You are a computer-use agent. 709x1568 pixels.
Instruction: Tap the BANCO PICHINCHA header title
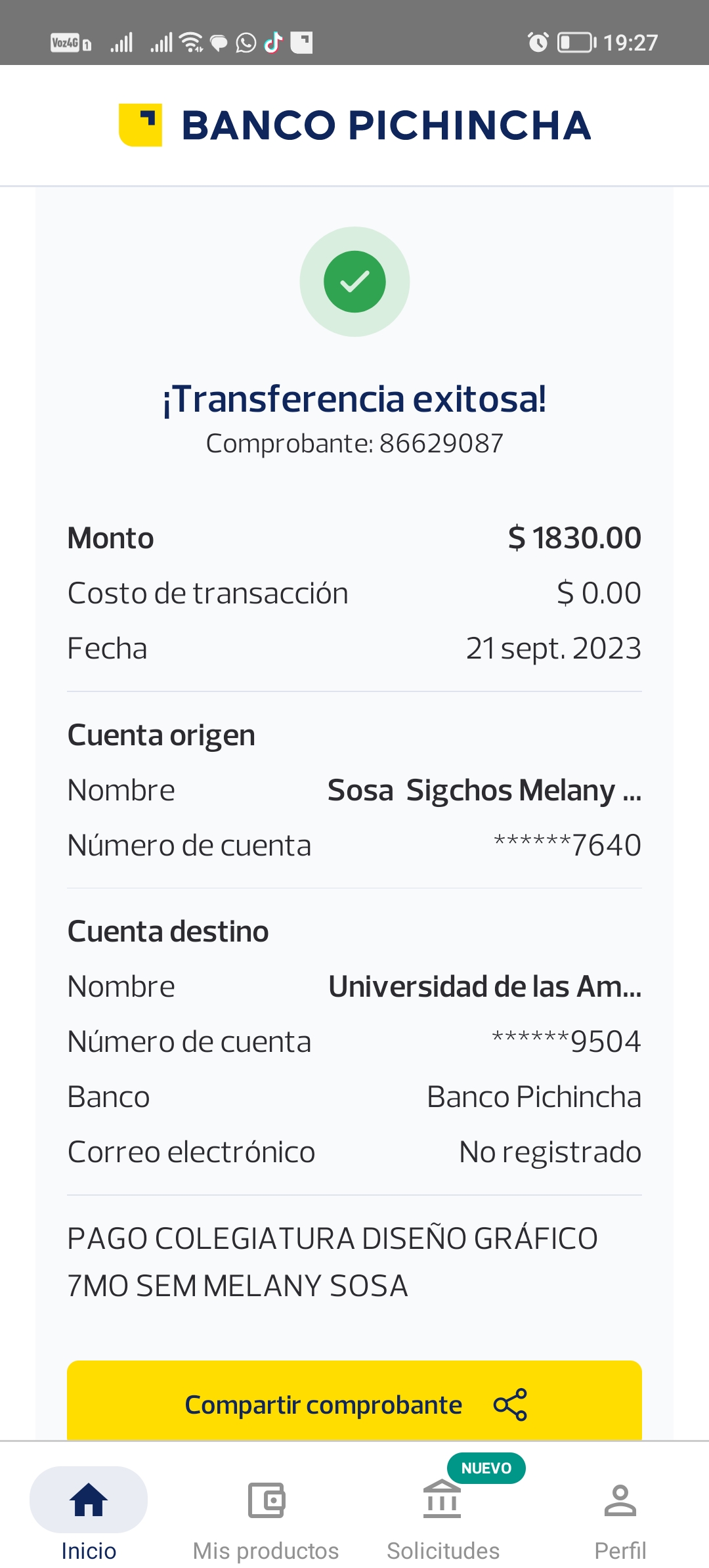[386, 125]
